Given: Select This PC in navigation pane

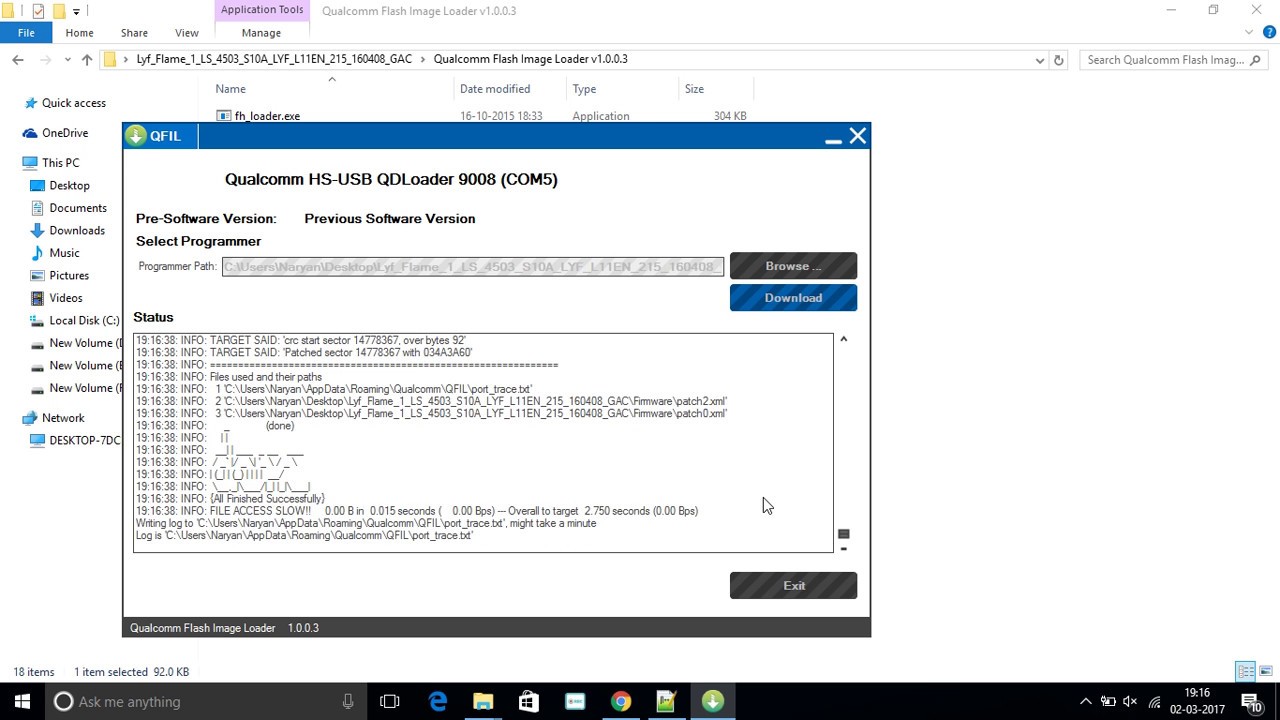Looking at the screenshot, I should pyautogui.click(x=60, y=163).
